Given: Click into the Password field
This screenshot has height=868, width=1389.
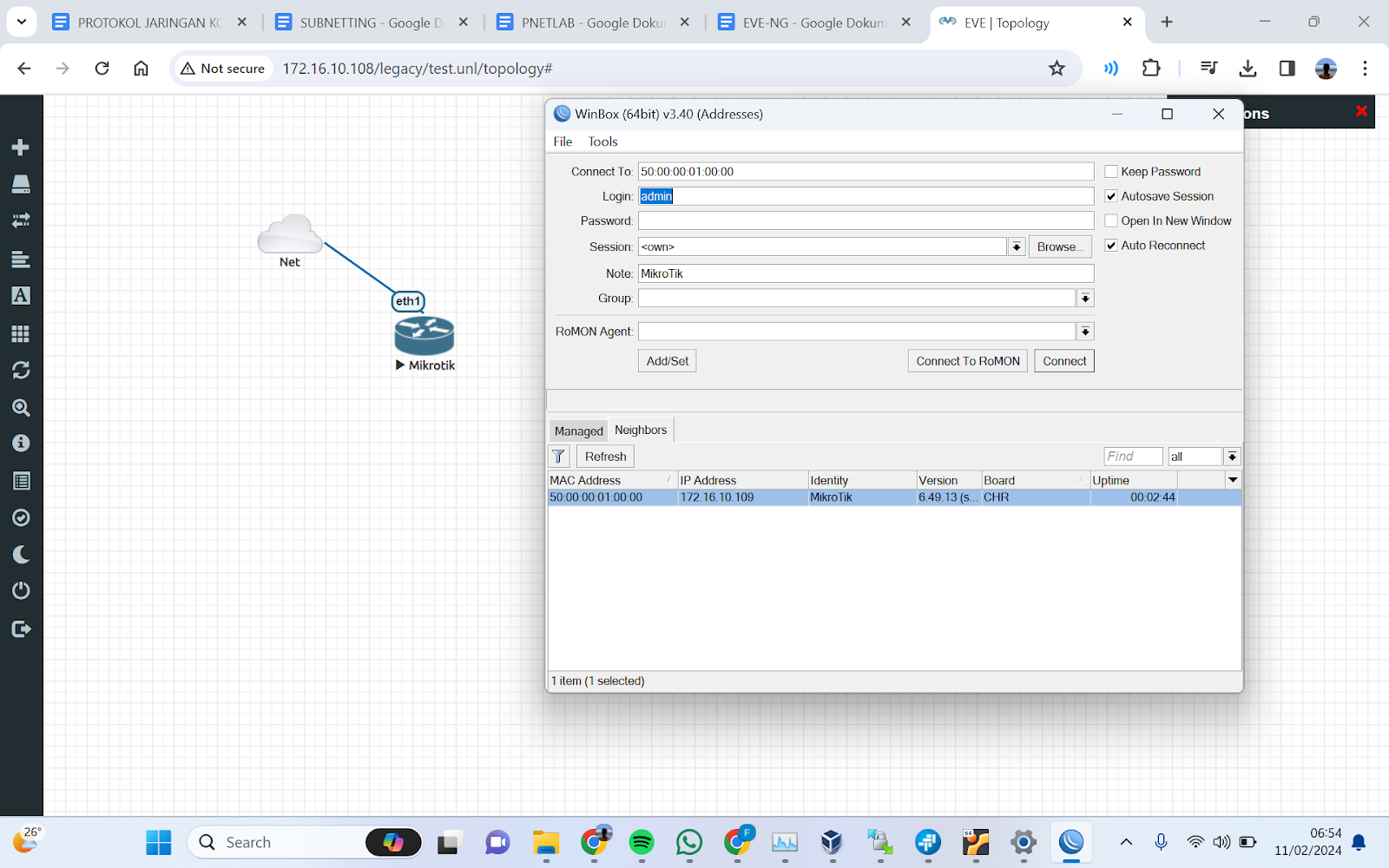Looking at the screenshot, I should 866,220.
